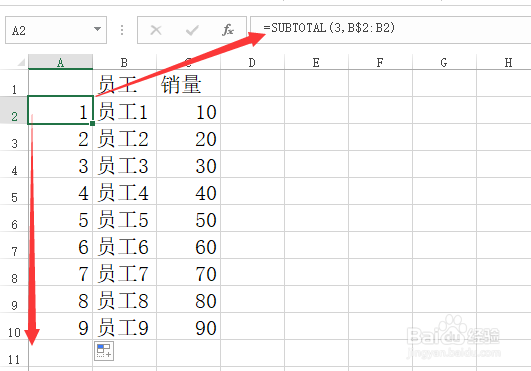This screenshot has height=371, width=531.
Task: Click the Enter checkmark formula icon
Action: tap(192, 30)
